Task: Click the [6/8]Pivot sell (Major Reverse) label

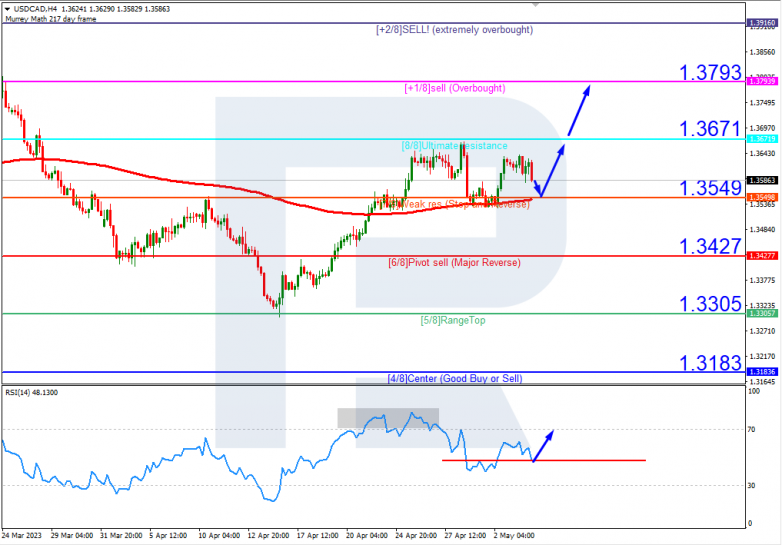Action: tap(454, 262)
